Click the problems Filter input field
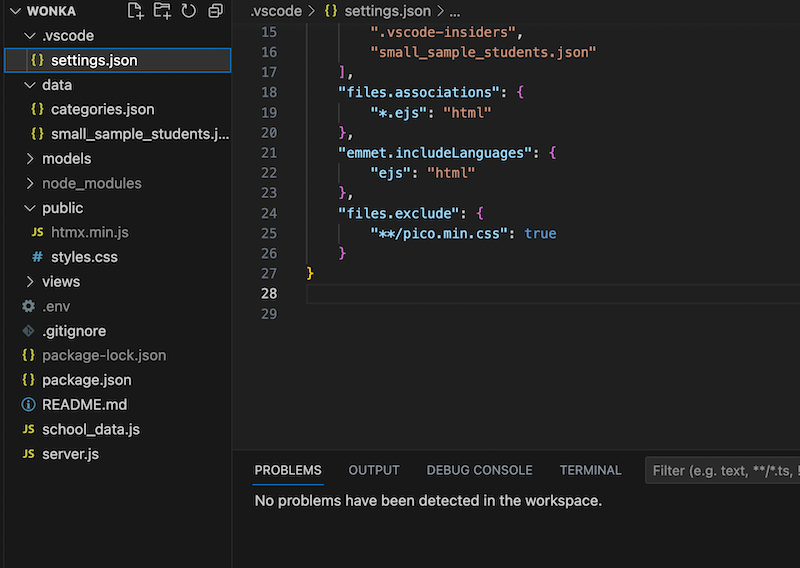This screenshot has height=568, width=800. (722, 471)
